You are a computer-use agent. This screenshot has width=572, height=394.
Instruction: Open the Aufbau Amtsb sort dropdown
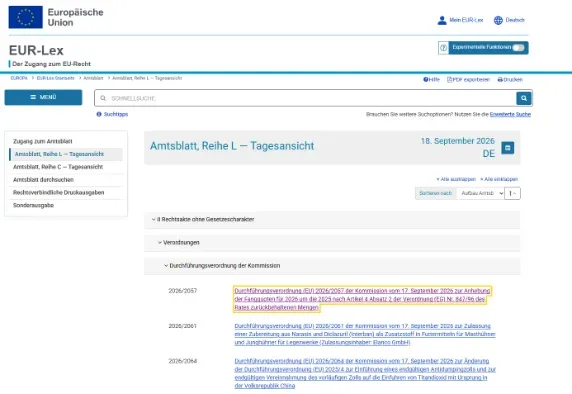[x=480, y=193]
